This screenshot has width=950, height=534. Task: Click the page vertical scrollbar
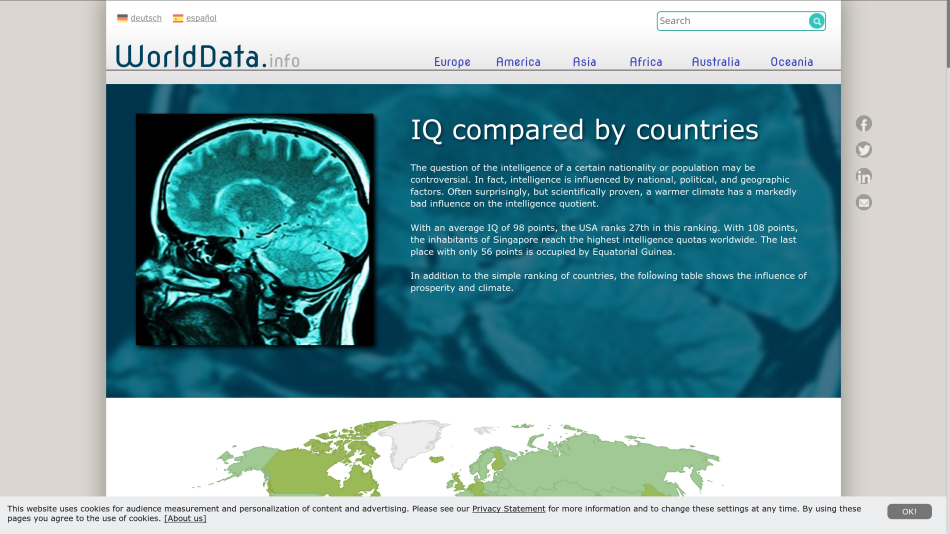pyautogui.click(x=947, y=34)
